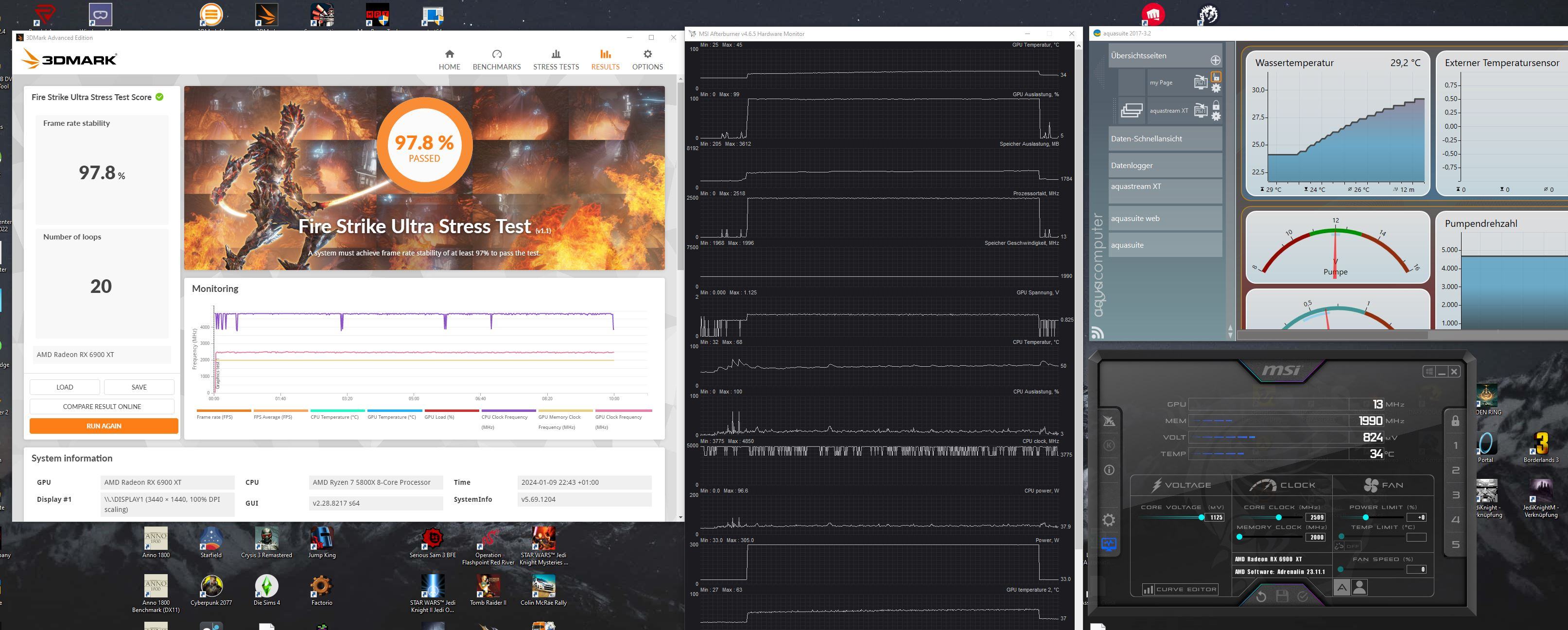Toggle the Afterburner profile lock icon
Image resolution: width=1568 pixels, height=630 pixels.
[x=1455, y=421]
